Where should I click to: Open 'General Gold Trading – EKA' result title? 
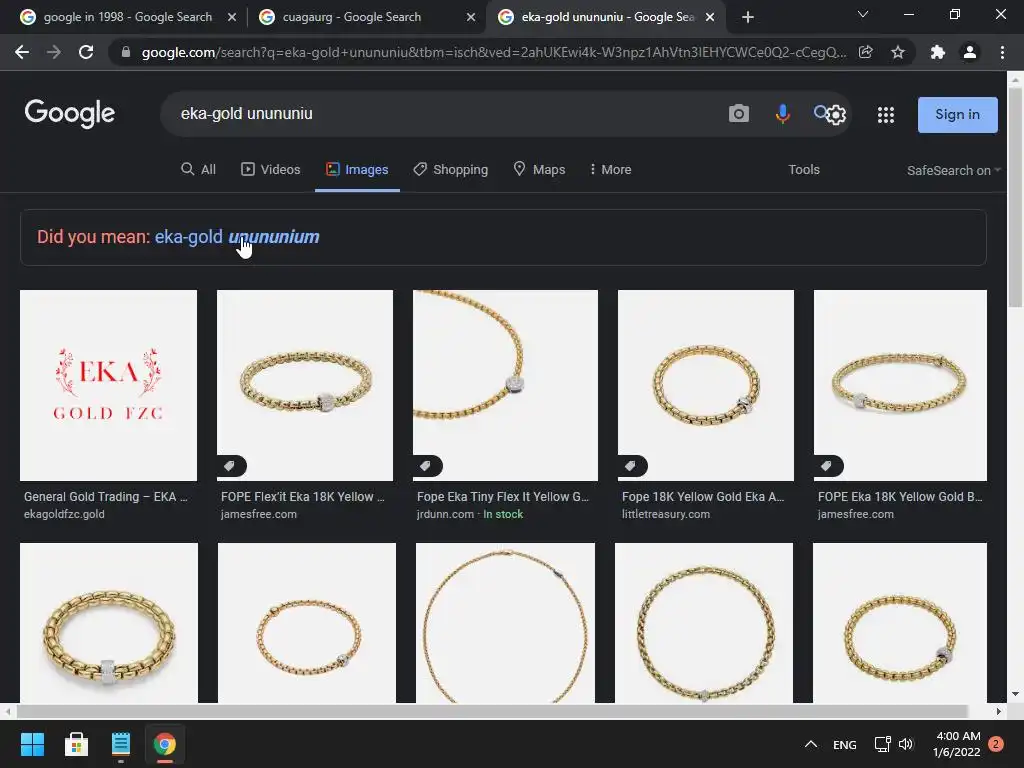point(105,496)
